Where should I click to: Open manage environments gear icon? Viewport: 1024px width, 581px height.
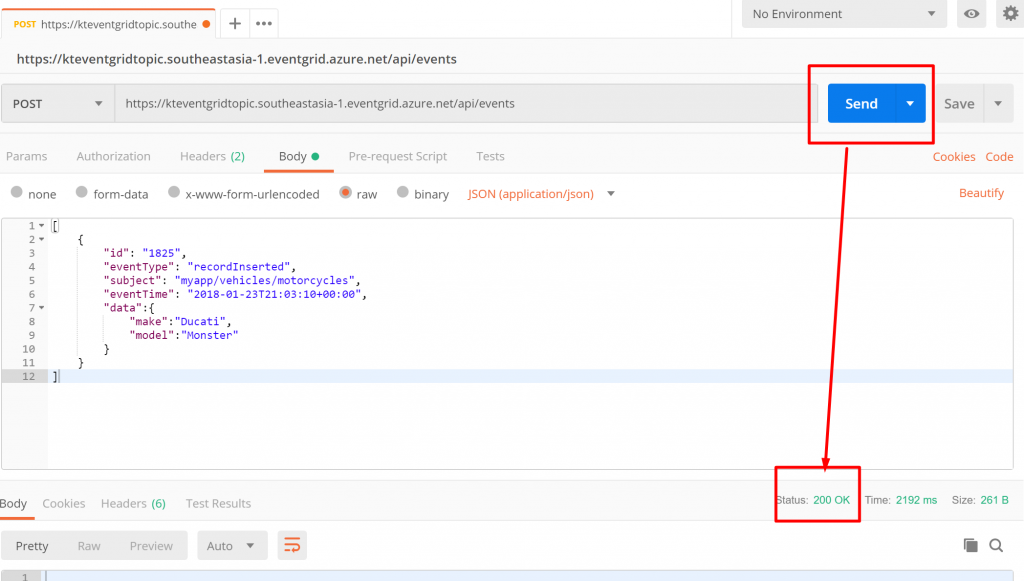pos(1010,13)
